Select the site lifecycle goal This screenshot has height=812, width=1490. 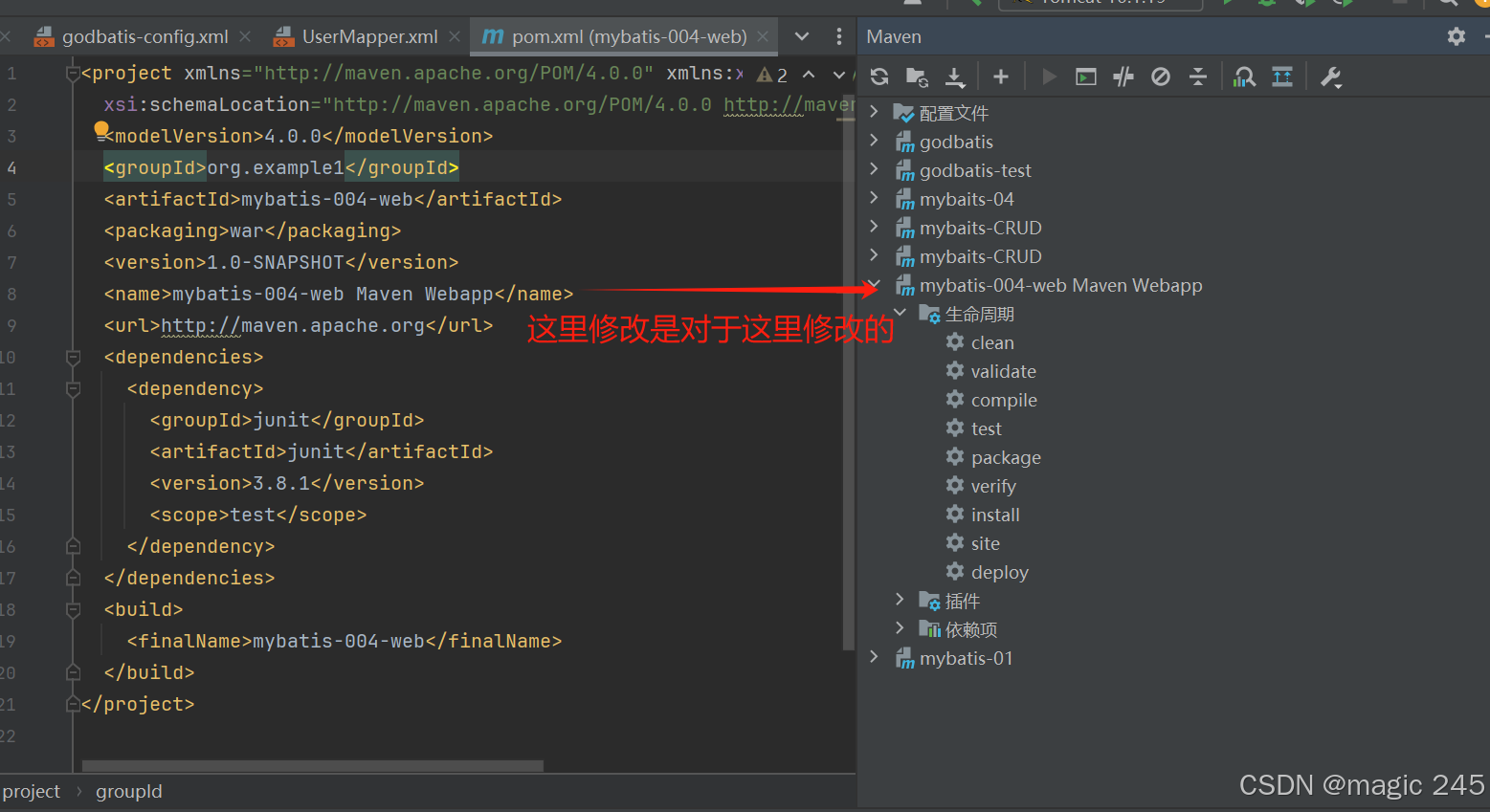[985, 543]
